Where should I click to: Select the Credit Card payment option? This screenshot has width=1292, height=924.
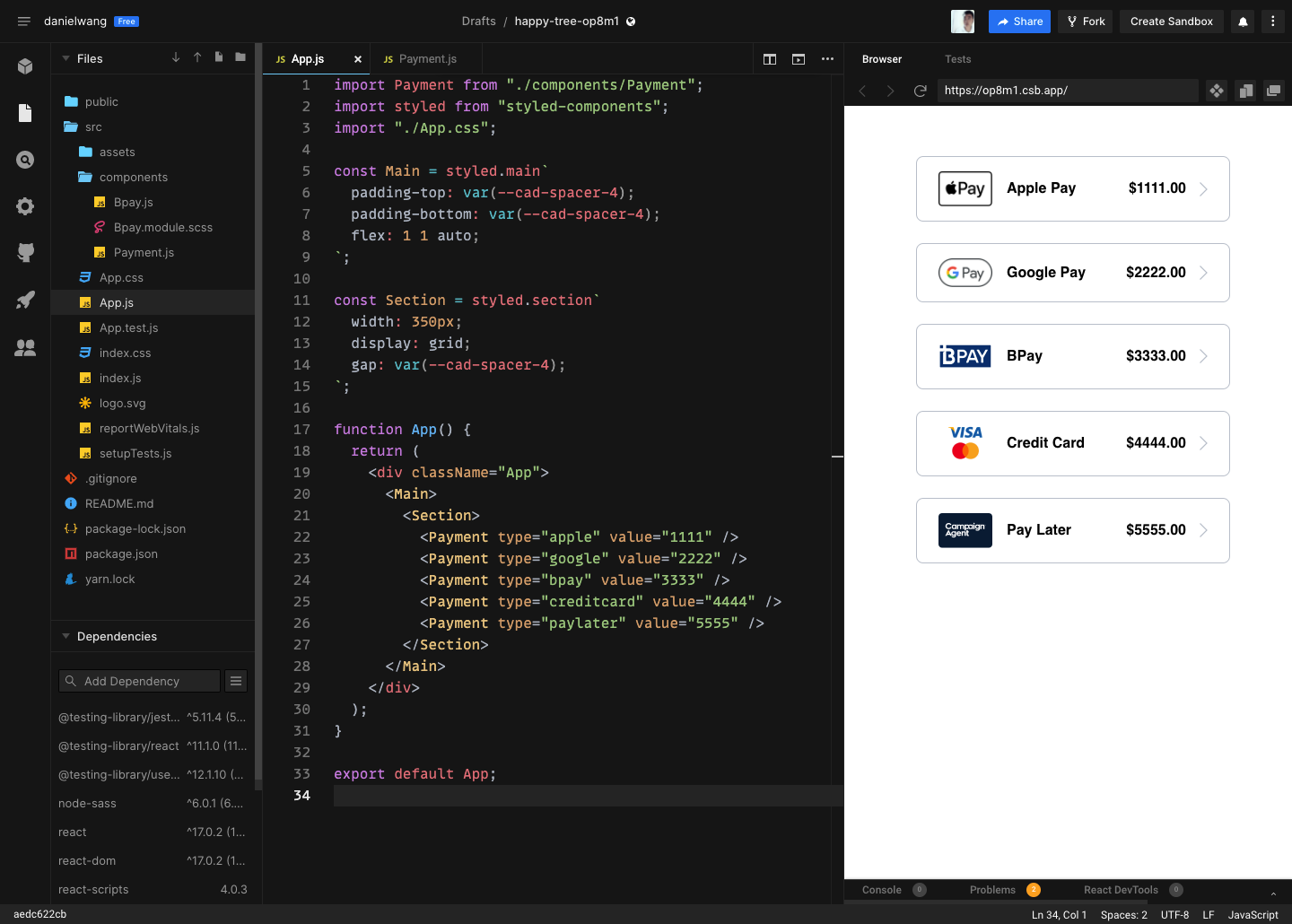[x=1073, y=443]
